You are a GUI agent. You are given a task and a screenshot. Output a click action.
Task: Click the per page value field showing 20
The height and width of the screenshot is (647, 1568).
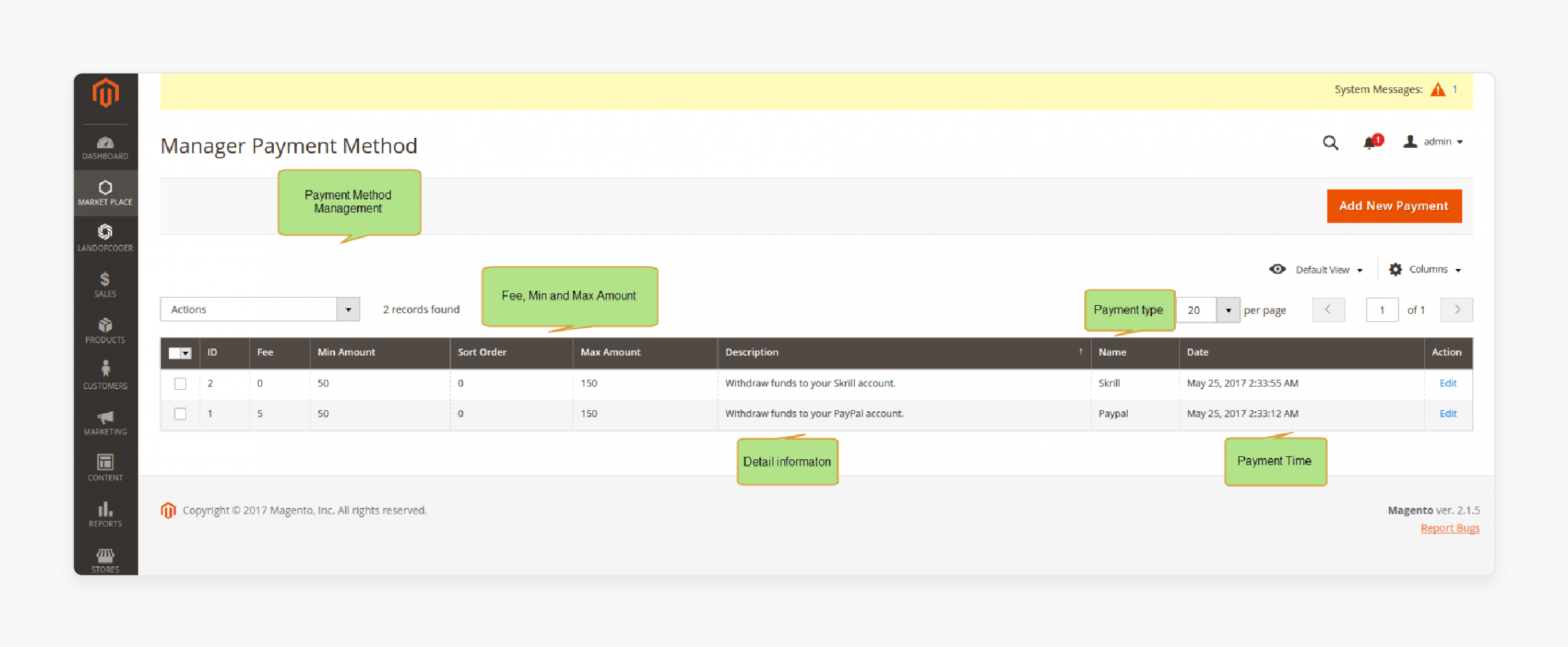[x=1196, y=310]
